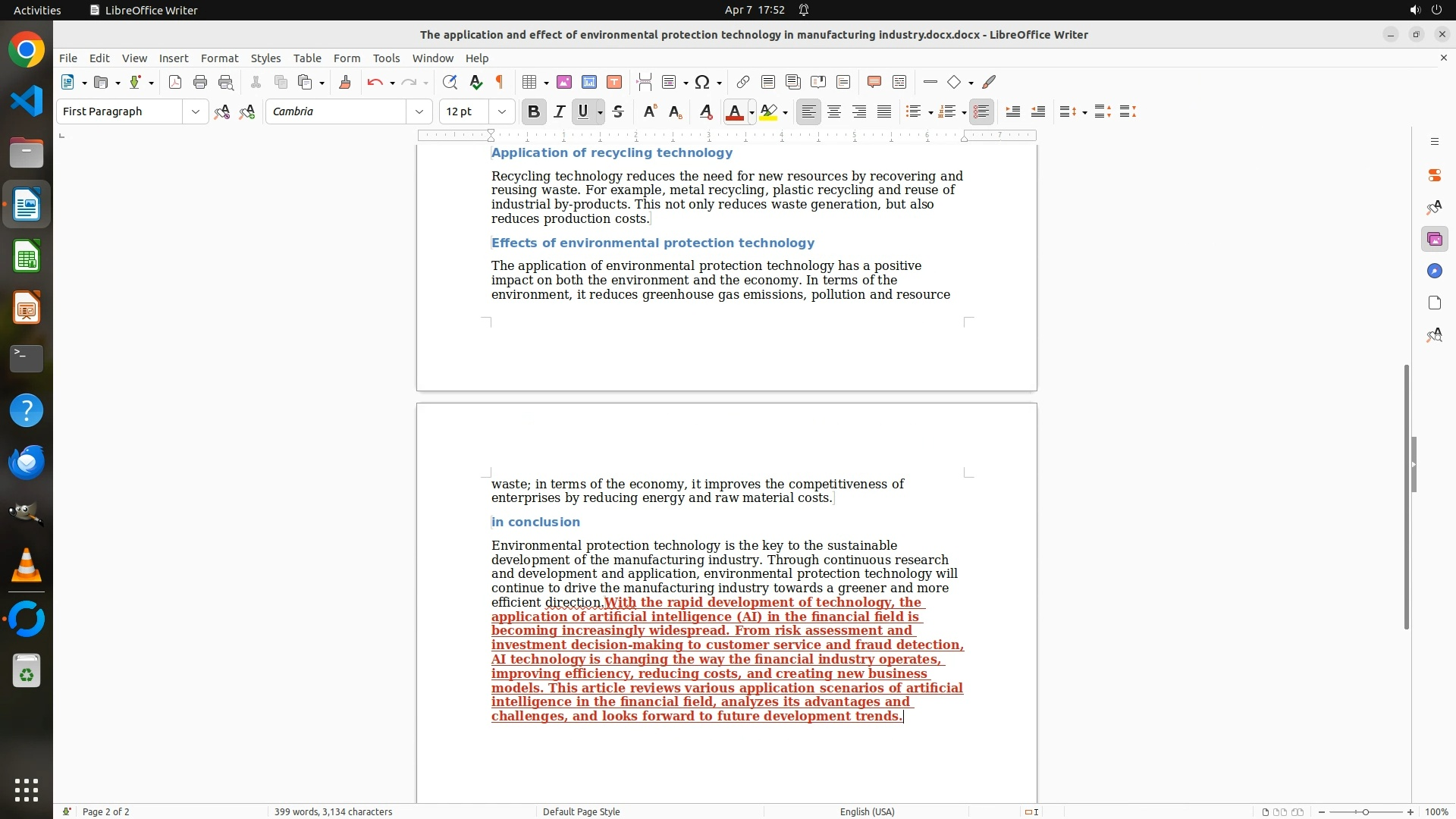Open the font size dropdown
1456x819 pixels.
[502, 112]
